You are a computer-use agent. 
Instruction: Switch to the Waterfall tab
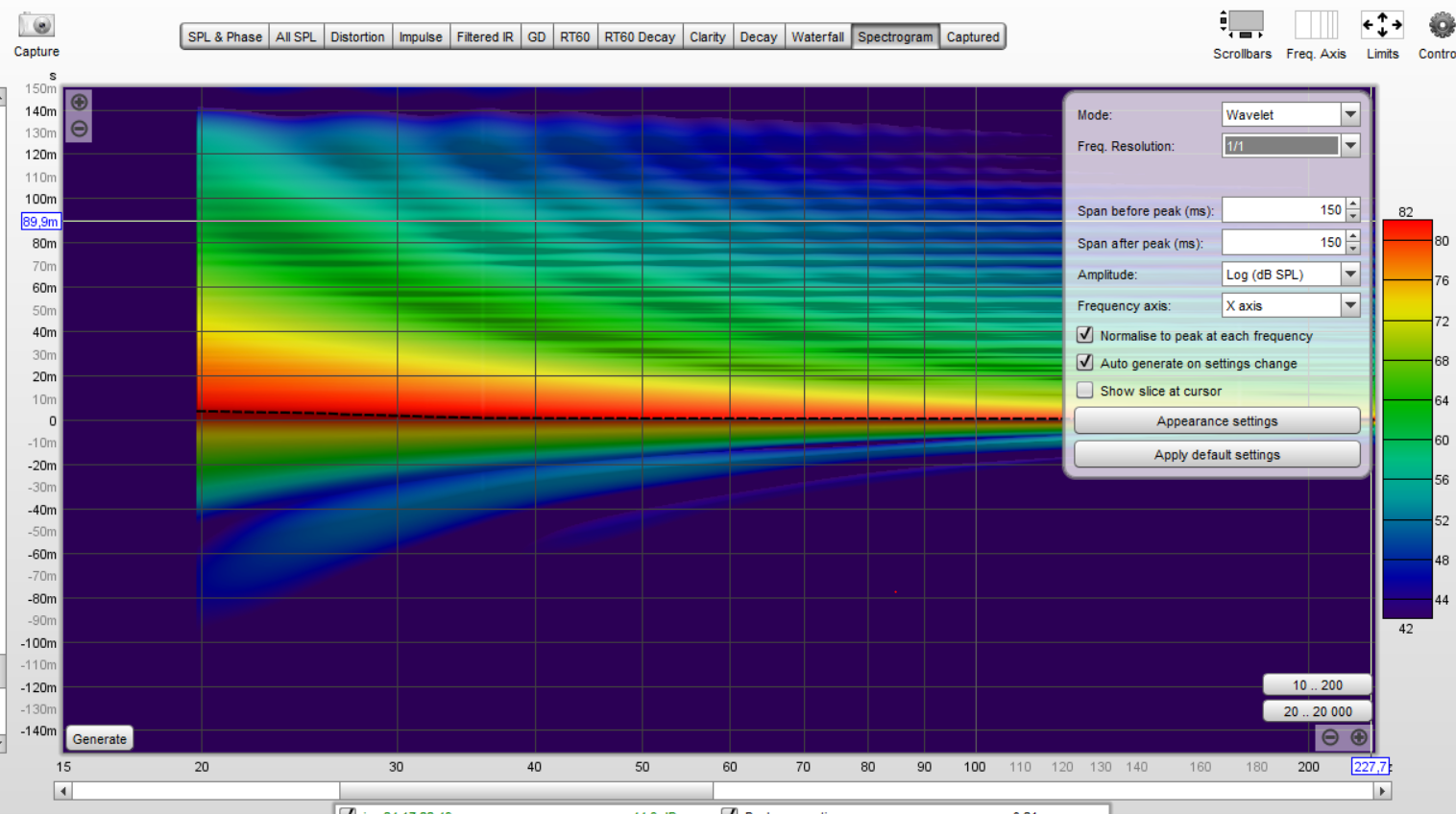point(817,36)
